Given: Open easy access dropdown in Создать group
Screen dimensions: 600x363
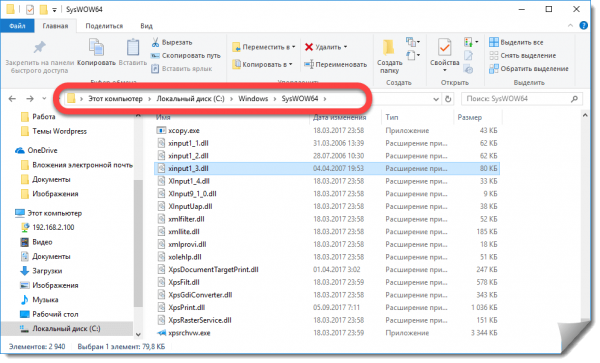Looking at the screenshot, I should click(412, 56).
